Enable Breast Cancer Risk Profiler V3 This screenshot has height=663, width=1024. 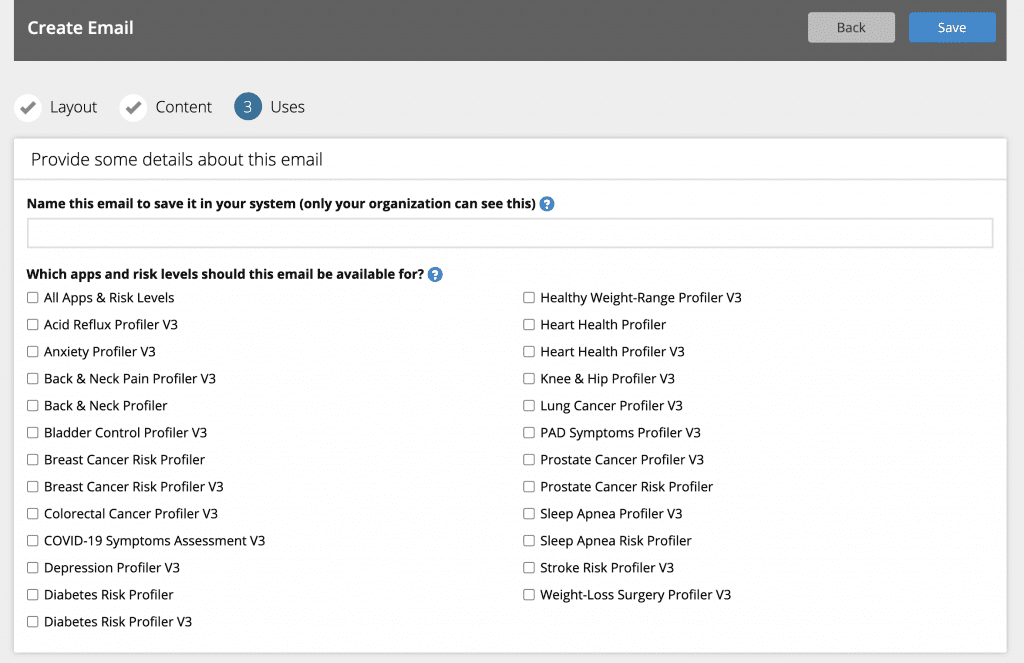click(x=33, y=487)
